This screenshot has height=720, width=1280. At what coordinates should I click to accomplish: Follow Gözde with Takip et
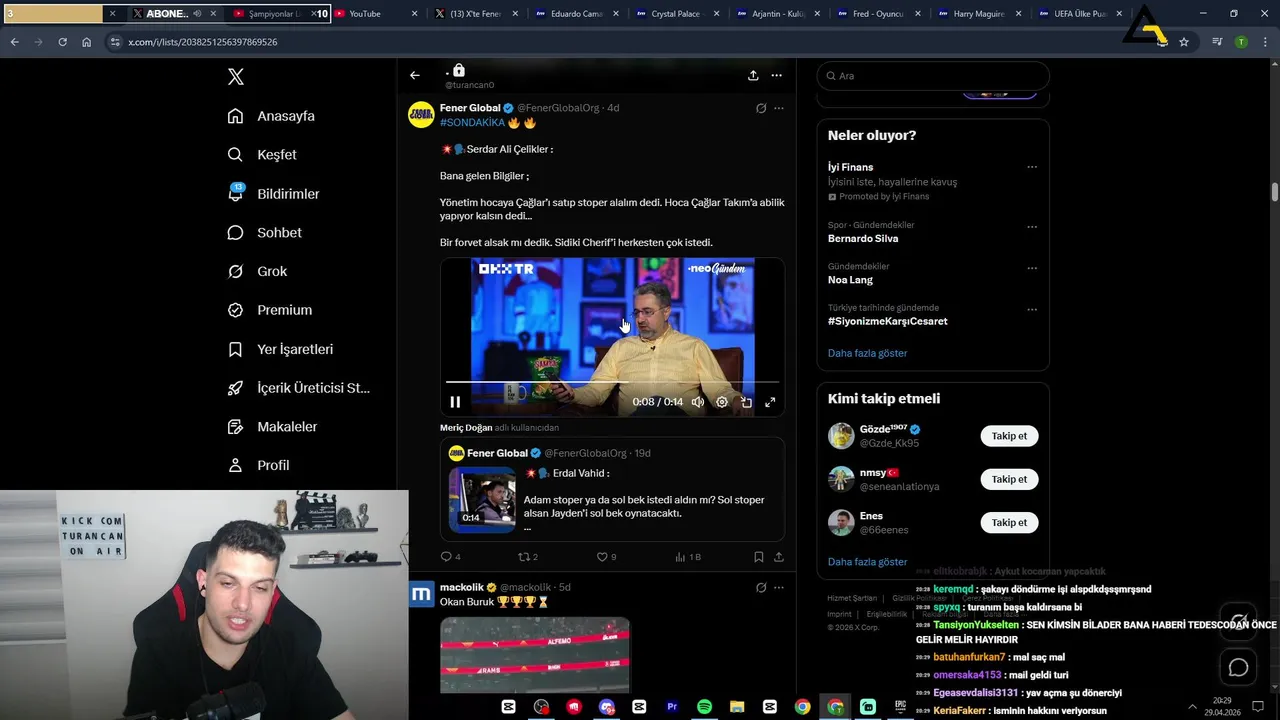(1009, 436)
